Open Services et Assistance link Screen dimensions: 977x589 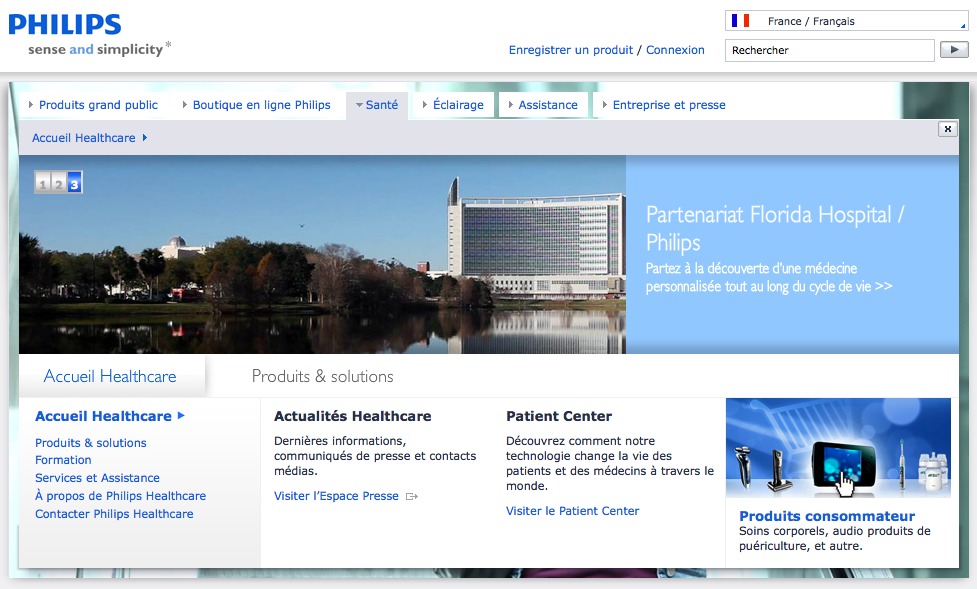click(x=97, y=477)
